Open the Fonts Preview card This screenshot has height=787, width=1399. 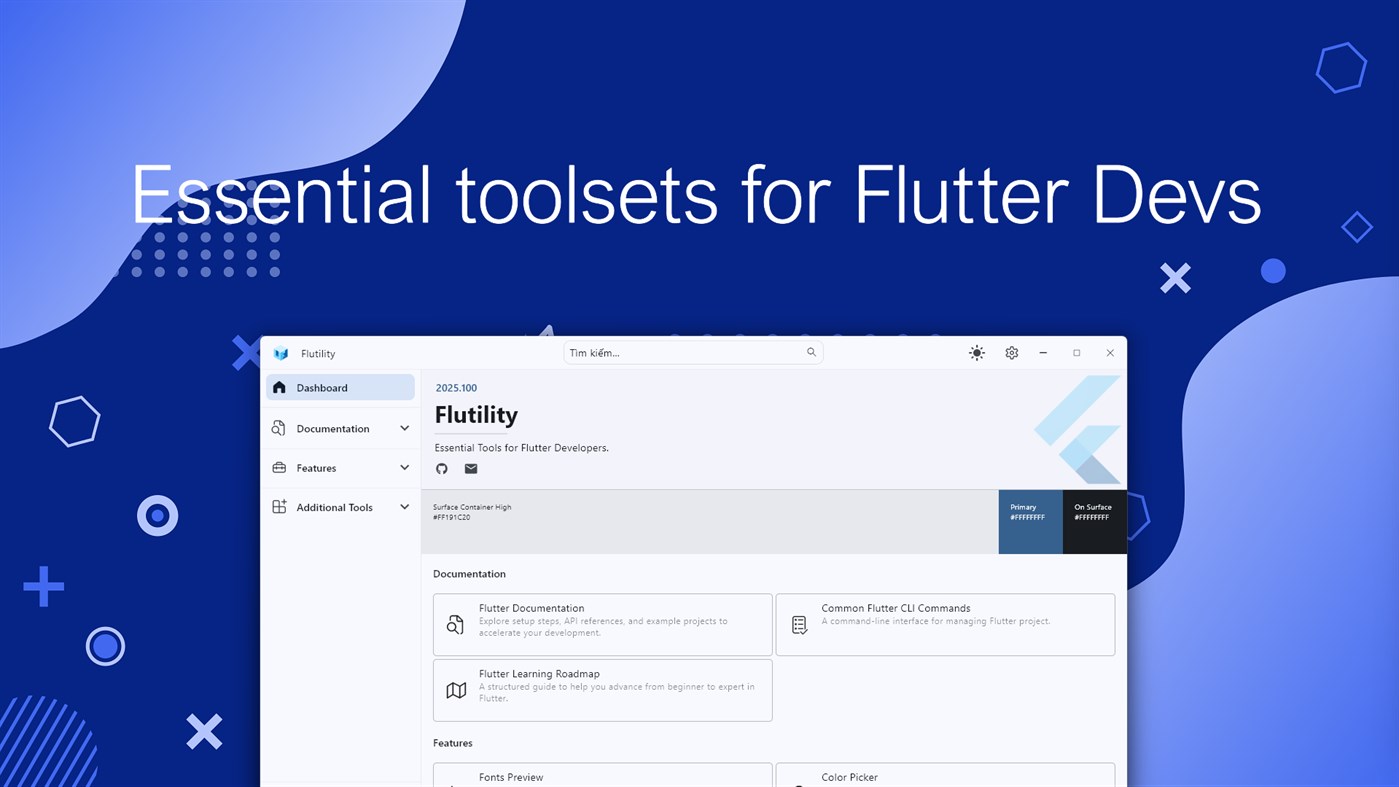click(x=603, y=775)
